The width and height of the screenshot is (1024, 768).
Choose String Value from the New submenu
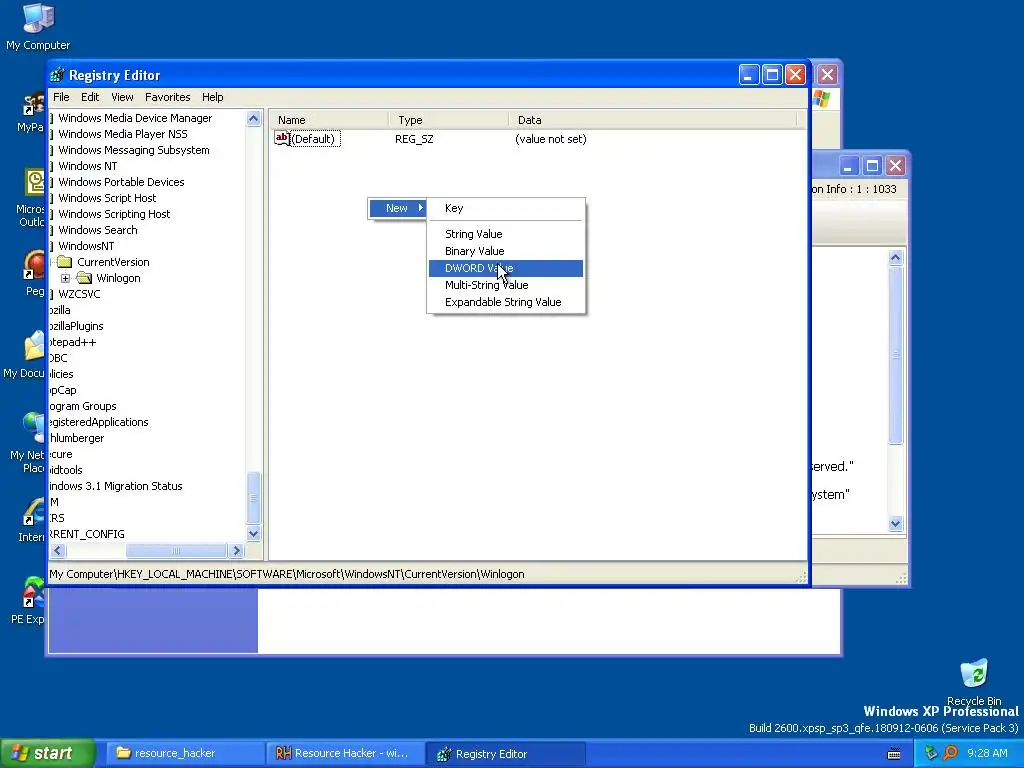tap(505, 234)
